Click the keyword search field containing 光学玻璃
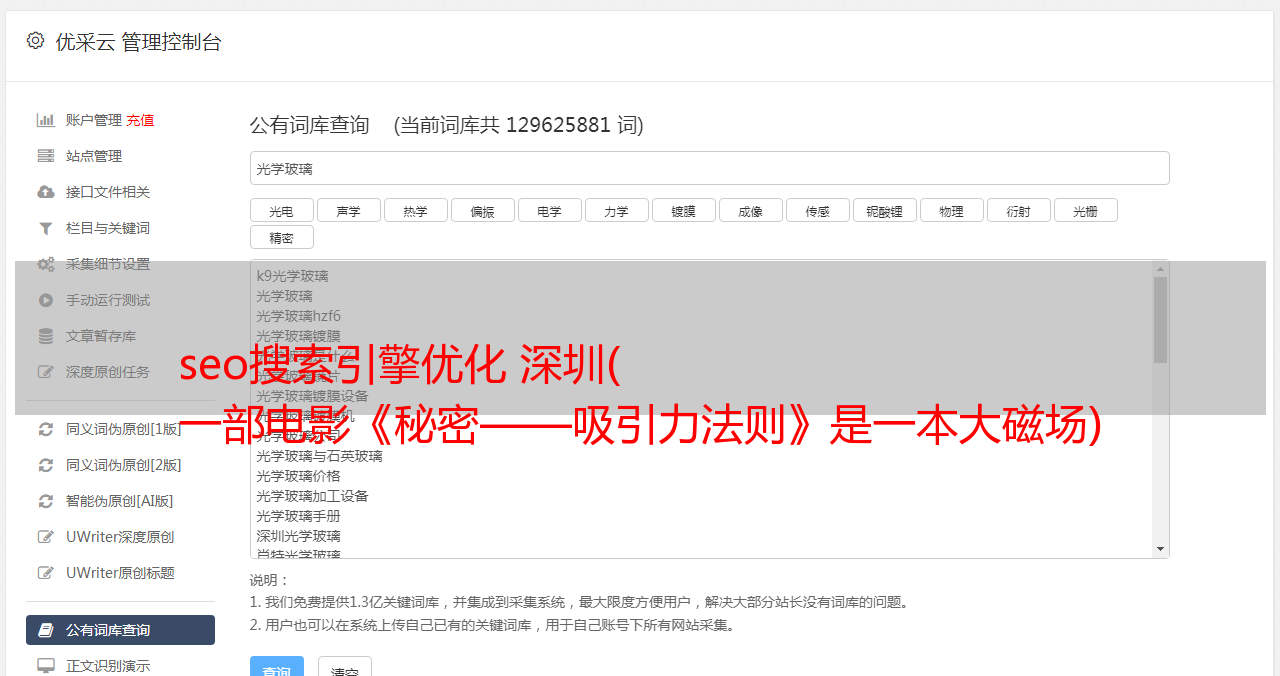The height and width of the screenshot is (676, 1280). [x=709, y=168]
